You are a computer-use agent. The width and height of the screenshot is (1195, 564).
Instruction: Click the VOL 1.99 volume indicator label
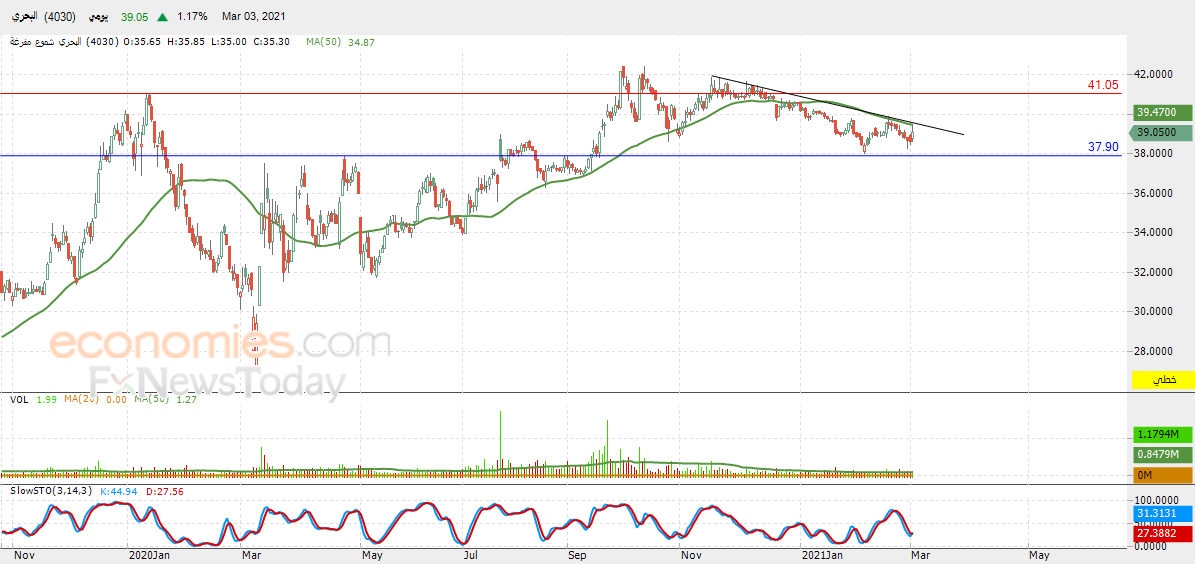32,399
